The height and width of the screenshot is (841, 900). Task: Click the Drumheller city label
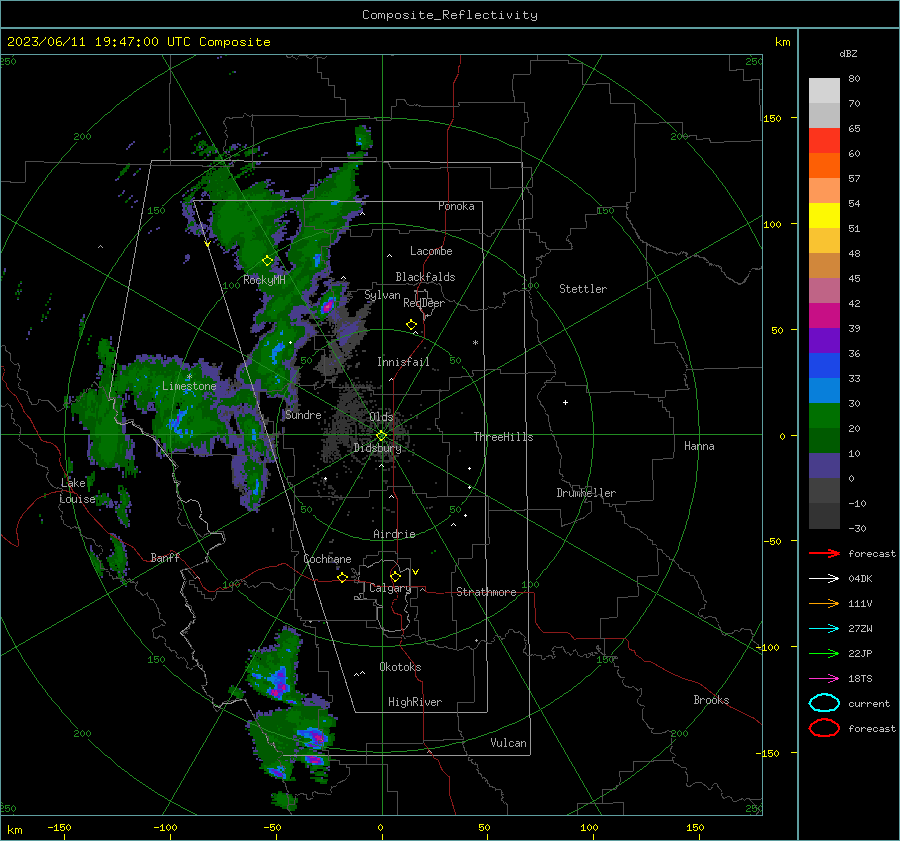586,493
